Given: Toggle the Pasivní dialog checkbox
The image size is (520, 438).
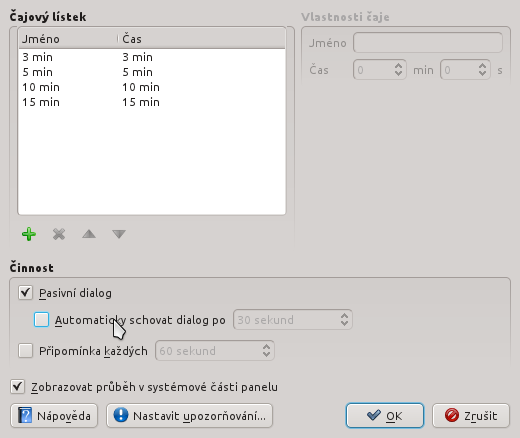Looking at the screenshot, I should (x=25, y=293).
